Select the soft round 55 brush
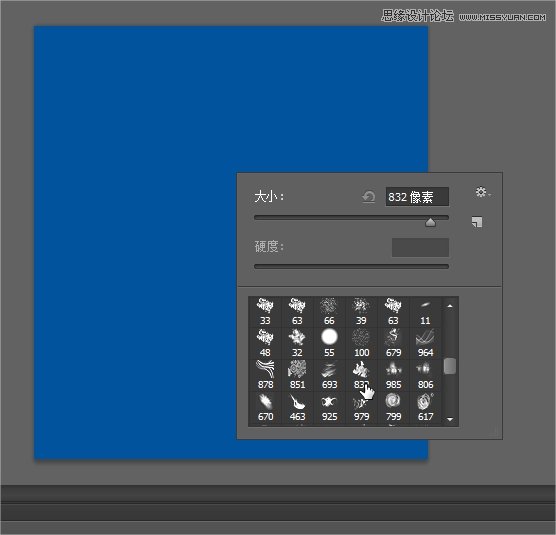Screen dimensions: 556x535 point(329,344)
